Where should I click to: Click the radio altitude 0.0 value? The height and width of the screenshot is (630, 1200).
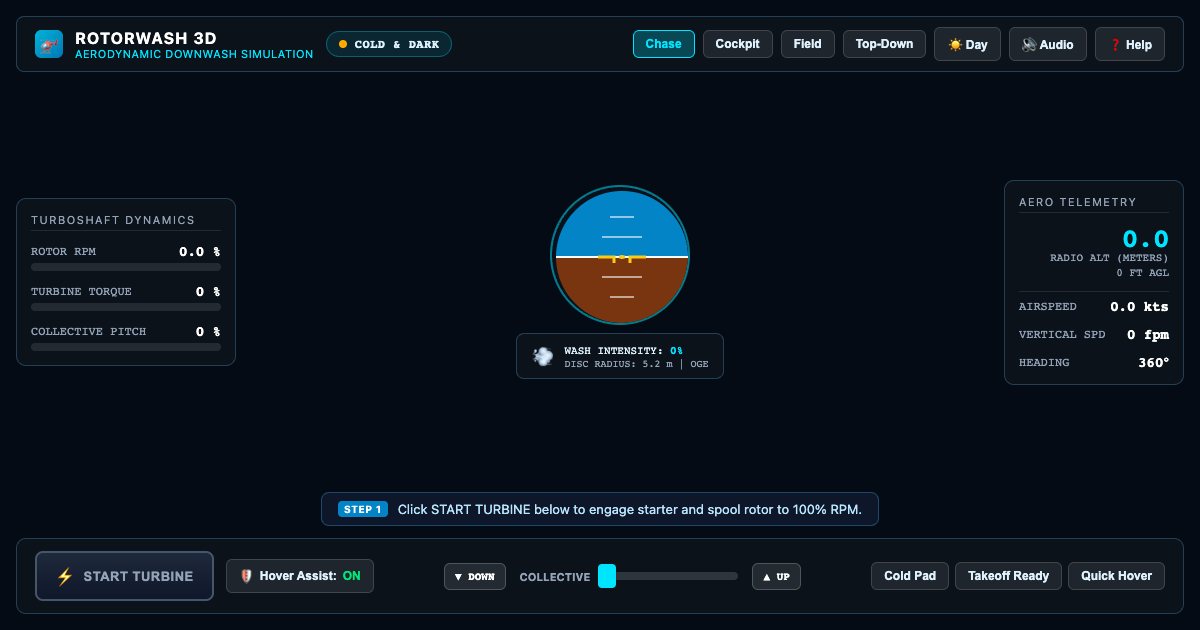click(x=1145, y=239)
